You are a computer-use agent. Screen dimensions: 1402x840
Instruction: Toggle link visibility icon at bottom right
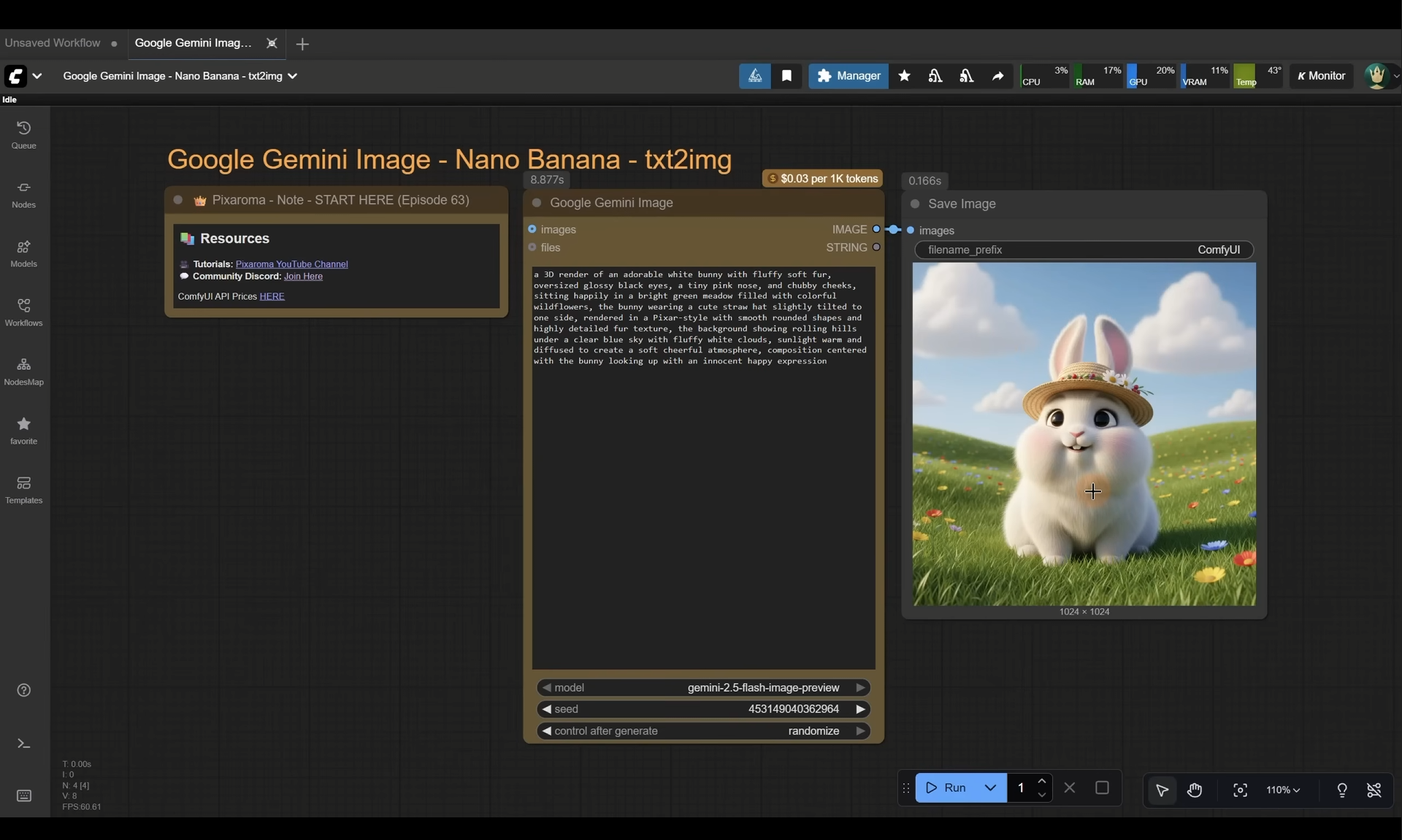[1374, 790]
